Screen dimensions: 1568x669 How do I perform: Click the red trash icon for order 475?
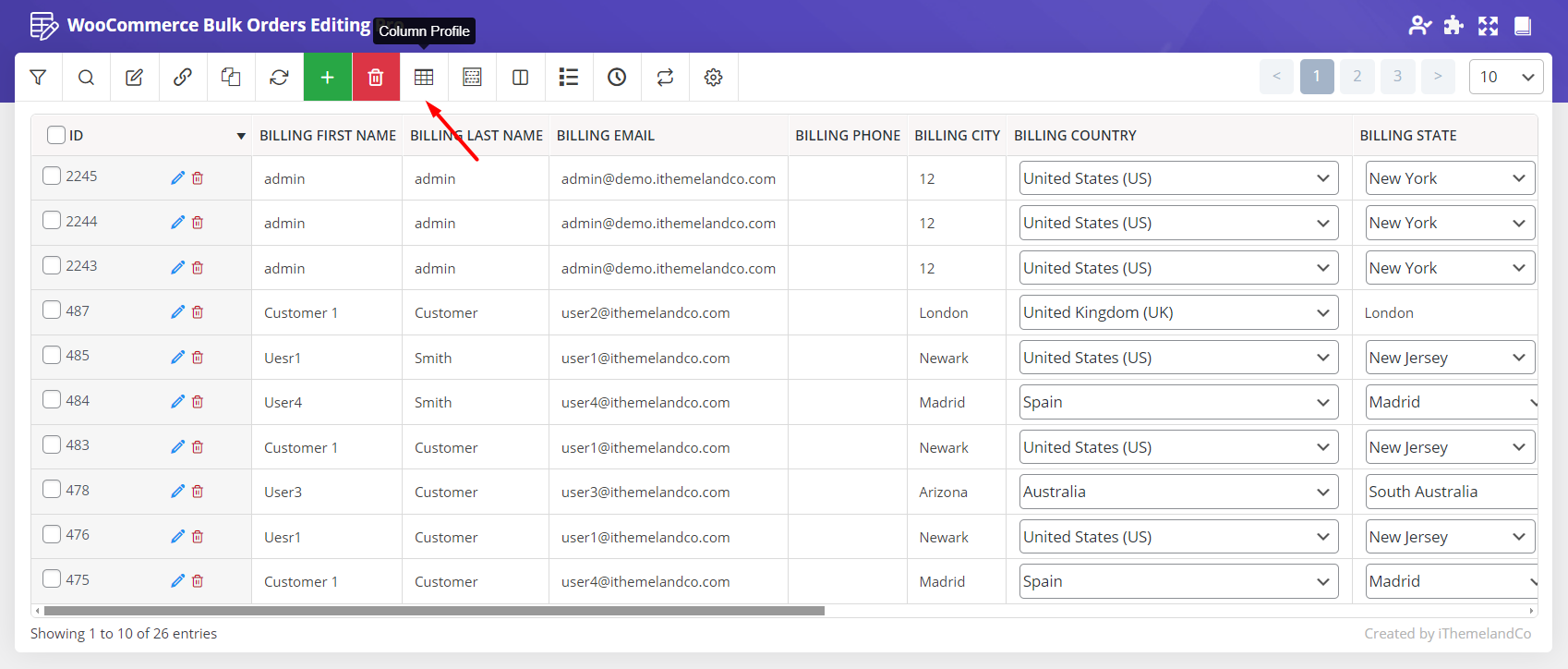198,581
